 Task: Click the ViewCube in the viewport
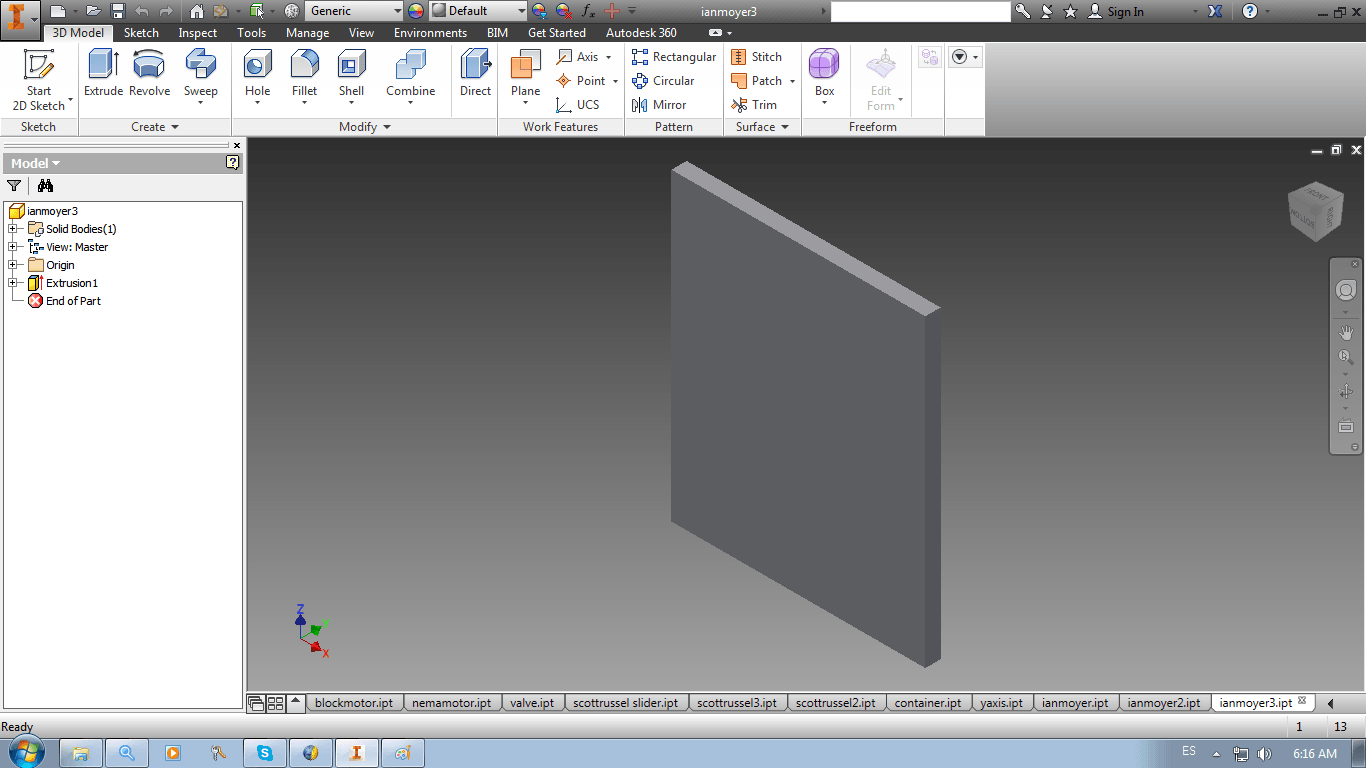tap(1315, 211)
